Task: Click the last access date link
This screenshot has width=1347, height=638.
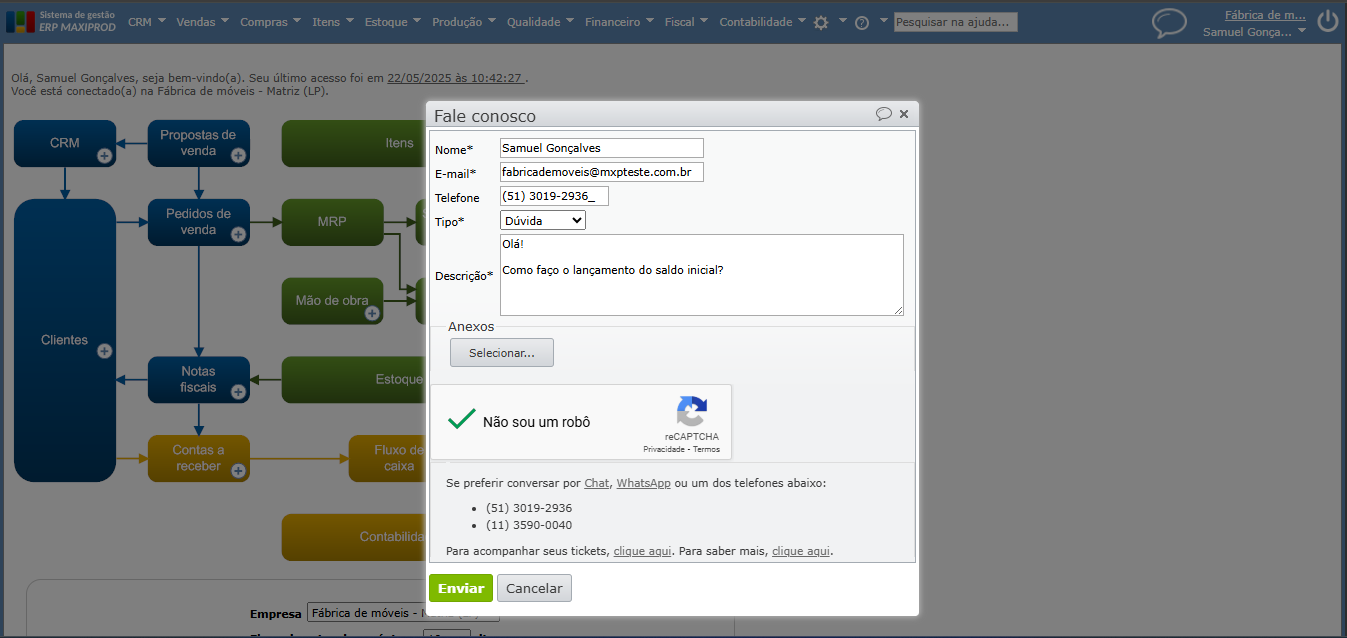Action: tap(455, 77)
